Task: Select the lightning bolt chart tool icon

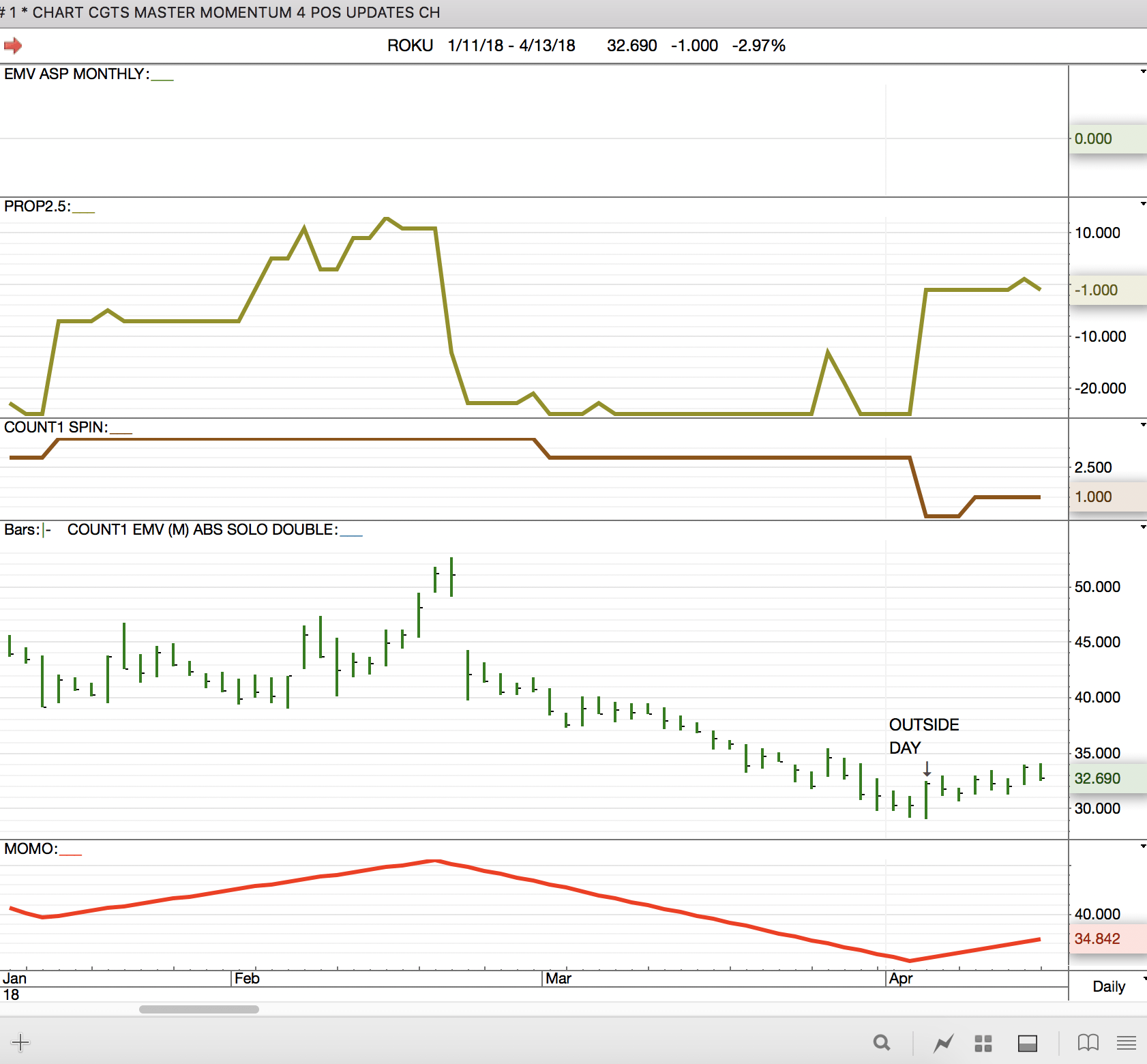Action: [944, 1042]
